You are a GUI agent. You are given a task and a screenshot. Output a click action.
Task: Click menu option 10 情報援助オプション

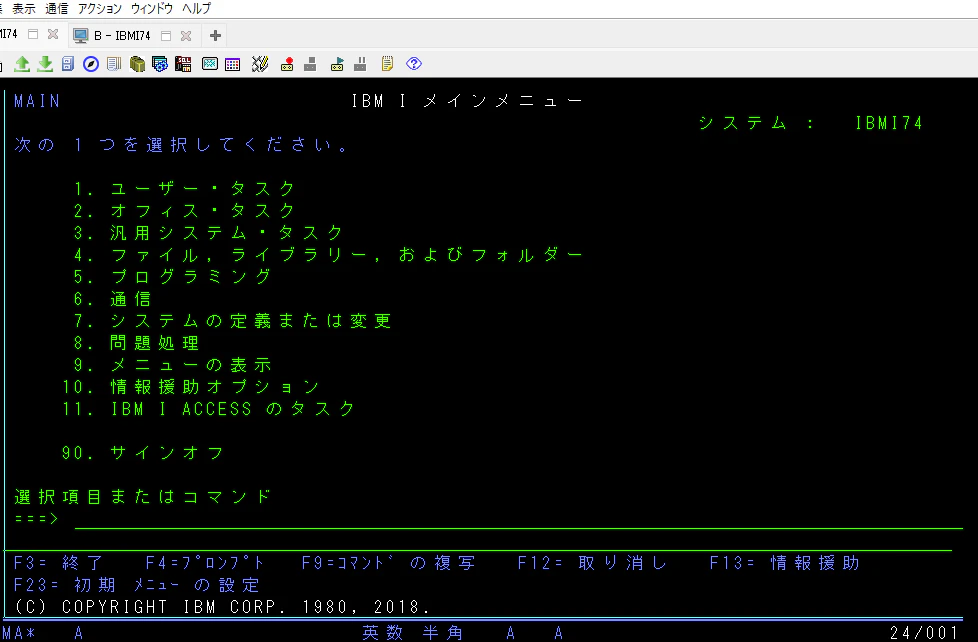click(x=191, y=387)
